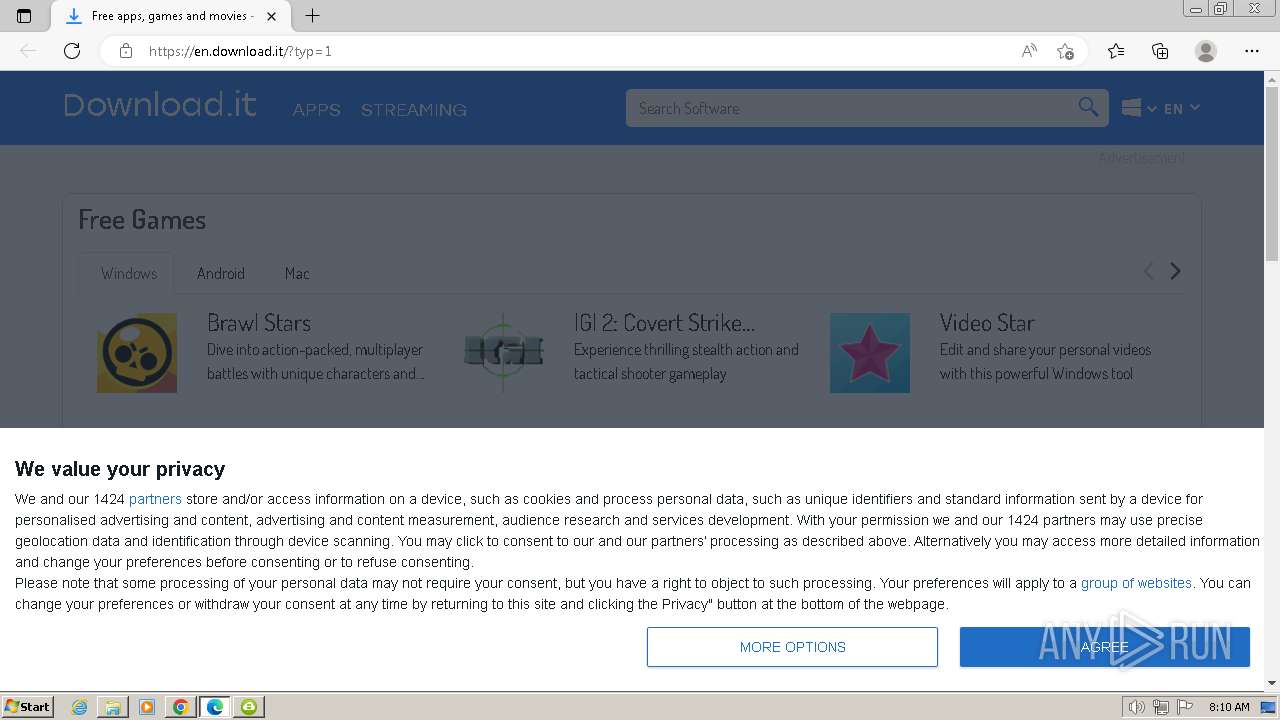Open the Windows platform selector dropdown
The width and height of the screenshot is (1280, 720).
click(1139, 108)
